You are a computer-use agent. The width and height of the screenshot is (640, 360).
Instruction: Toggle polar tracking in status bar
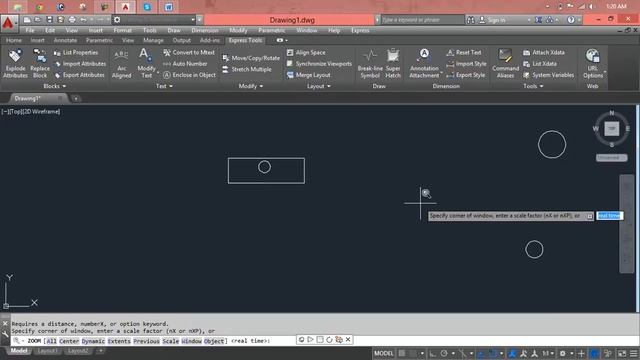[x=444, y=353]
